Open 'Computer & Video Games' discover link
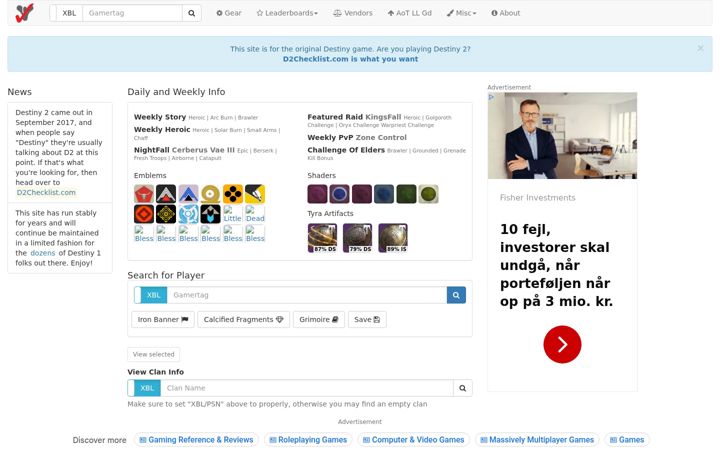This screenshot has height=450, width=720. [x=414, y=440]
